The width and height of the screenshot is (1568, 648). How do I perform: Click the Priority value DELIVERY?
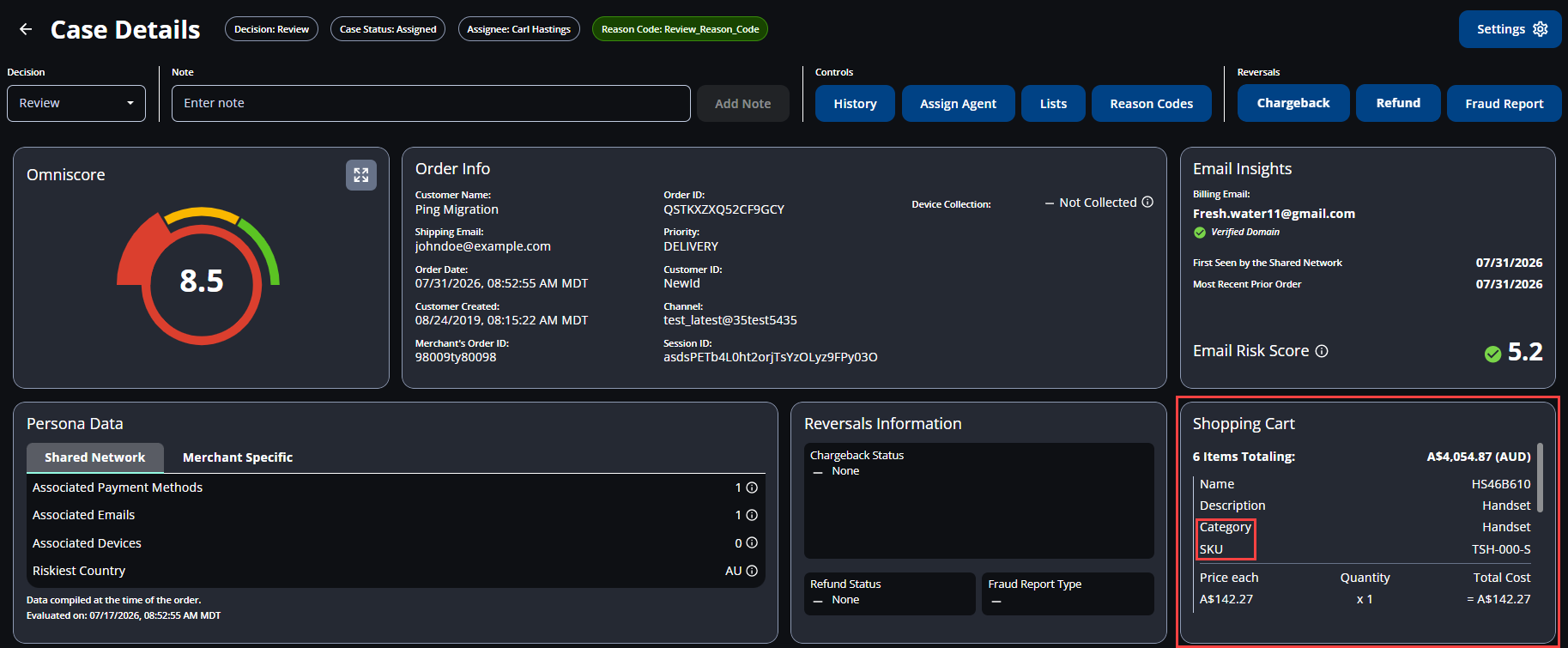pyautogui.click(x=691, y=246)
